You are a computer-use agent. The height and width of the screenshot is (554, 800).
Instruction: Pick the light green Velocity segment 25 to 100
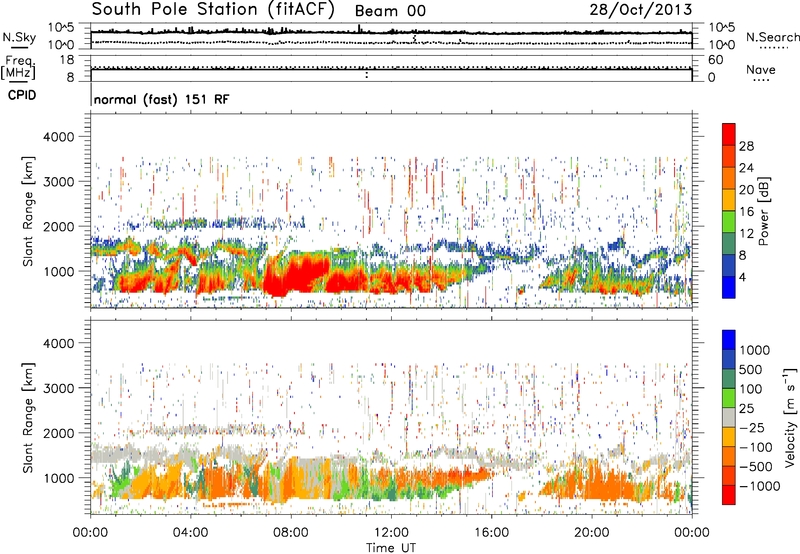click(x=729, y=398)
